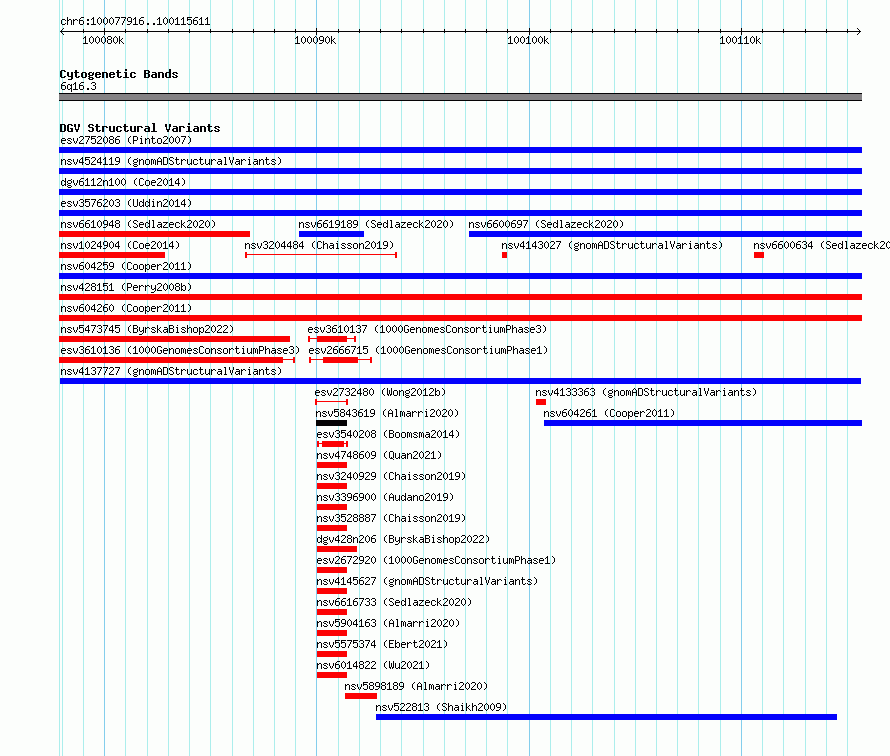Select the nsv5904163 (Almarri2020) label
Image resolution: width=890 pixels, height=756 pixels.
coord(388,623)
